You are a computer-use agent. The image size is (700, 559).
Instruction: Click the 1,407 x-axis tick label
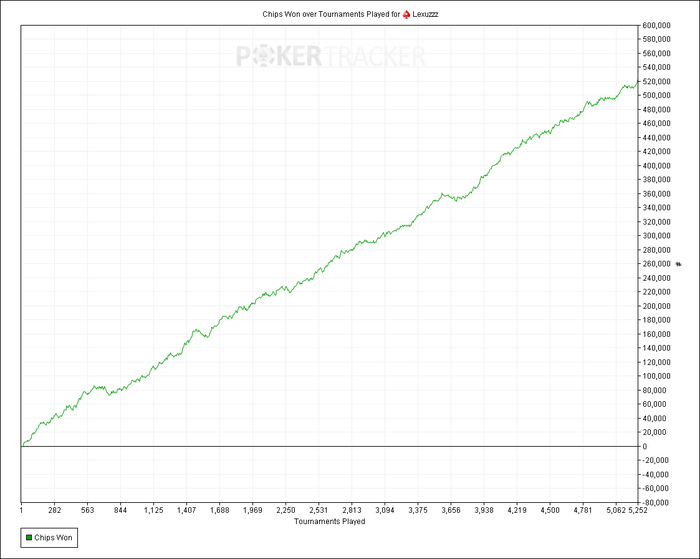[x=187, y=510]
